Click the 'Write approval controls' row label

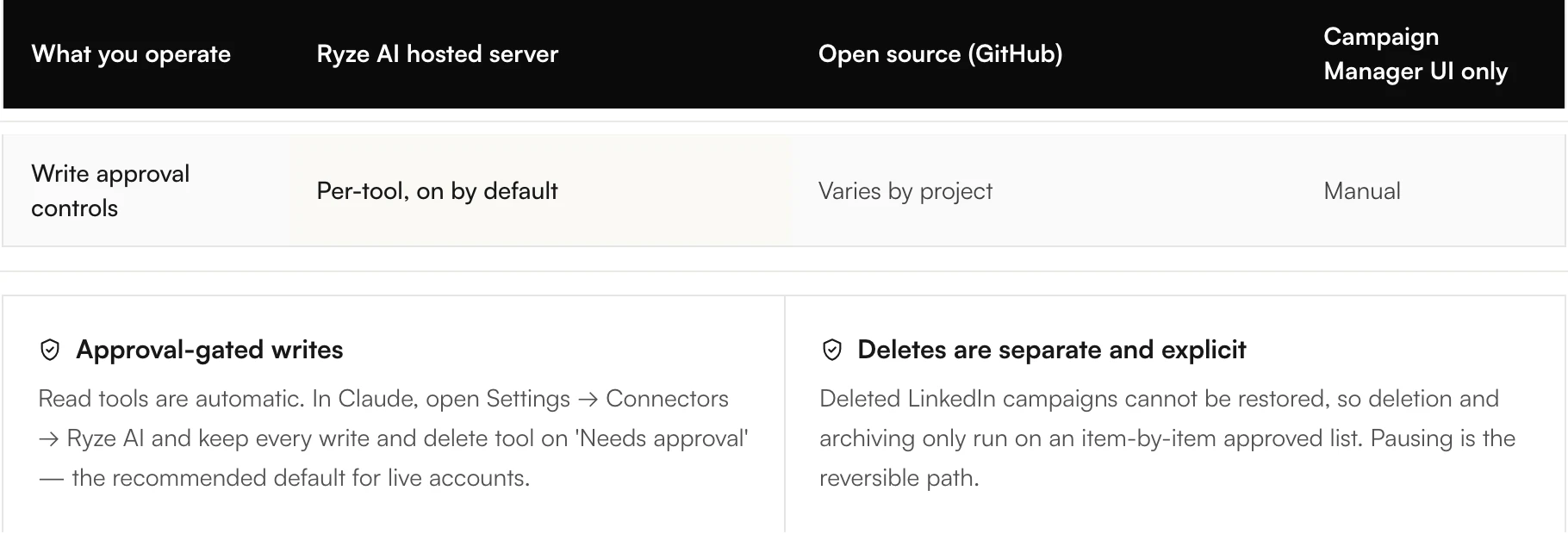click(110, 191)
